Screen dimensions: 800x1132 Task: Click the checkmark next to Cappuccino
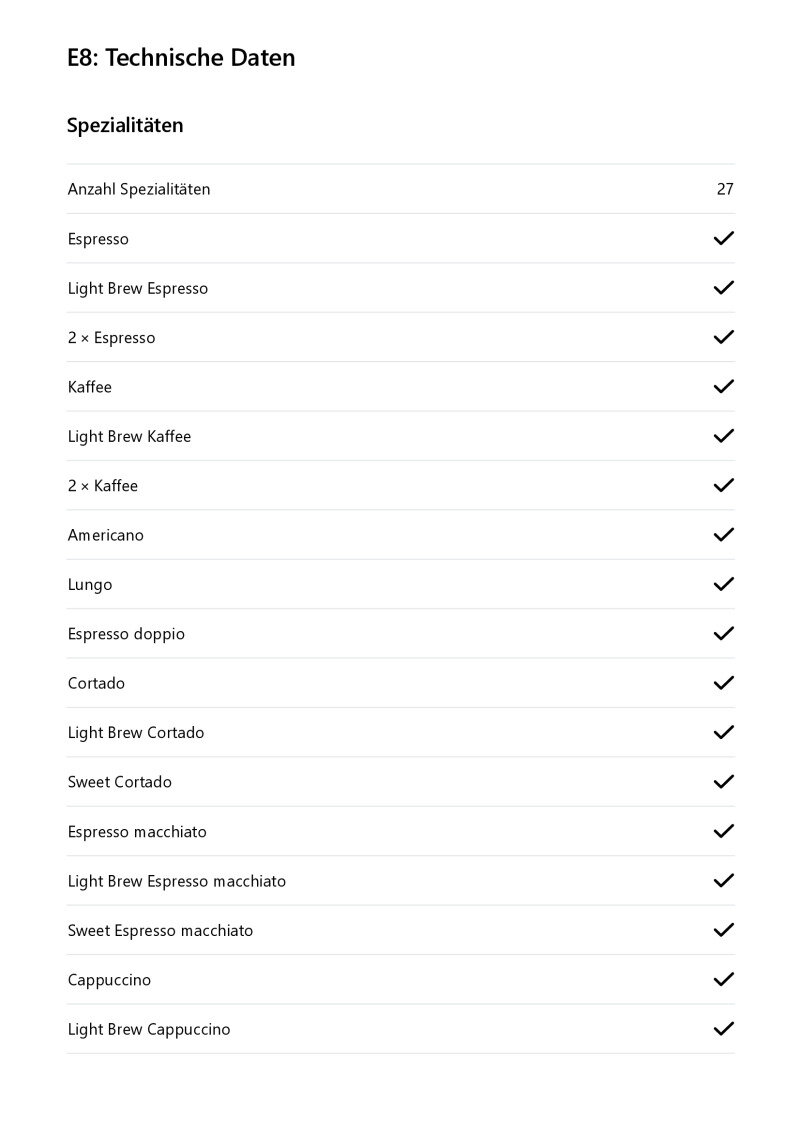[723, 980]
